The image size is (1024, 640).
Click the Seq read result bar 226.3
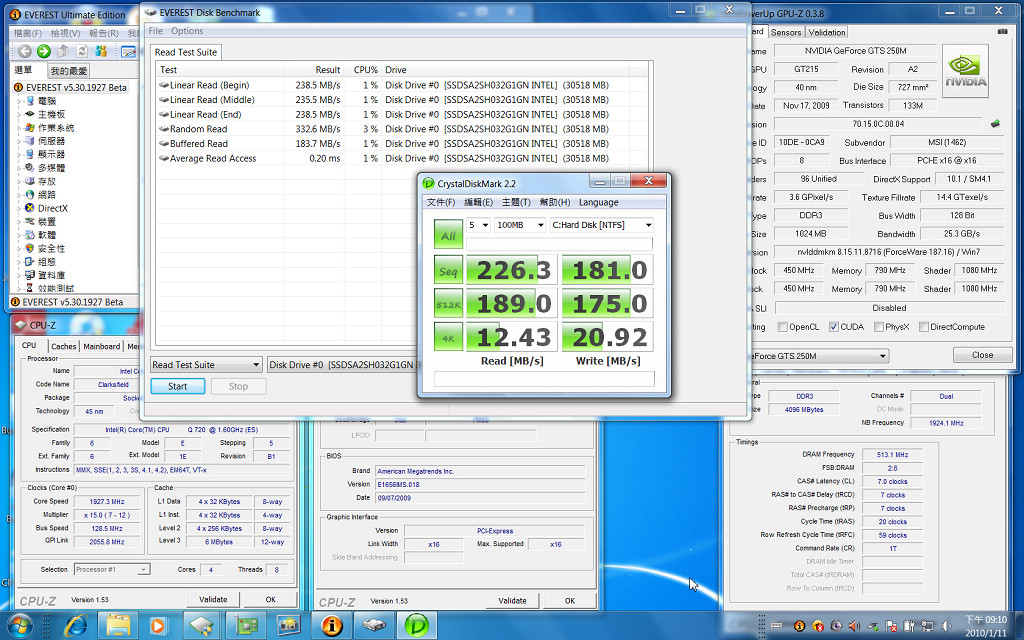coord(511,270)
